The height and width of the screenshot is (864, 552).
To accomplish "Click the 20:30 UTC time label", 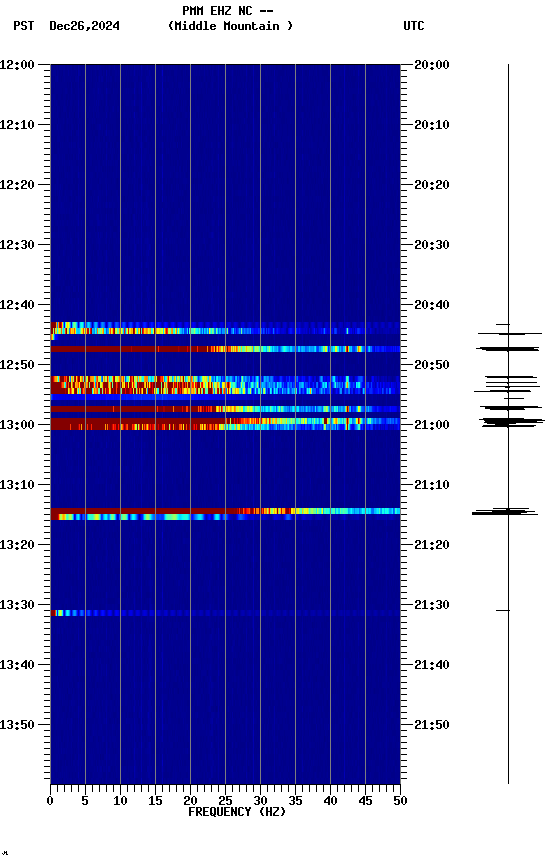I will click(x=432, y=245).
